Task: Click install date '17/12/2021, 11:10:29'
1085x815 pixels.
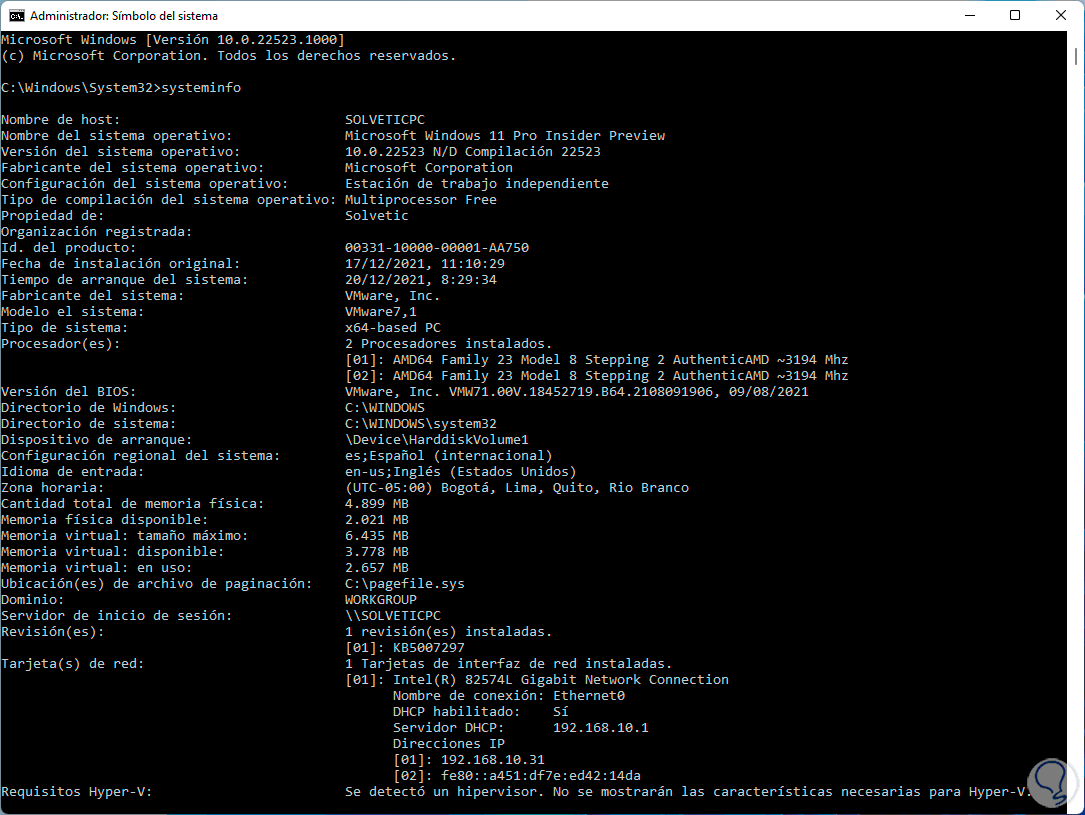Action: pyautogui.click(x=425, y=264)
